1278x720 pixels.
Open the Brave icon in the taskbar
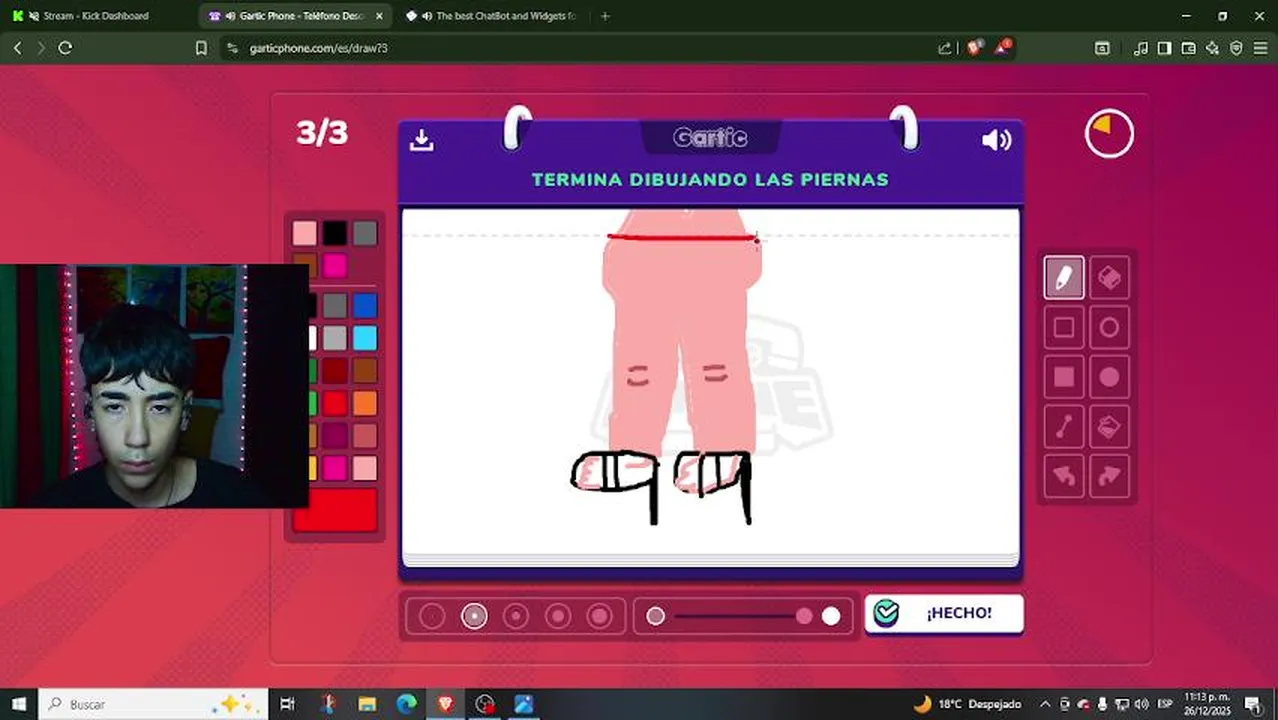click(x=445, y=704)
